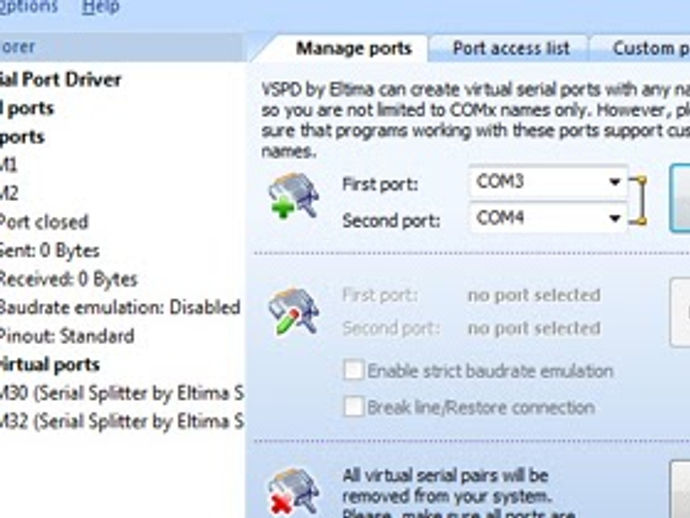Screen dimensions: 690x518
Task: Click the yellow bracket linking both ports
Action: [637, 201]
